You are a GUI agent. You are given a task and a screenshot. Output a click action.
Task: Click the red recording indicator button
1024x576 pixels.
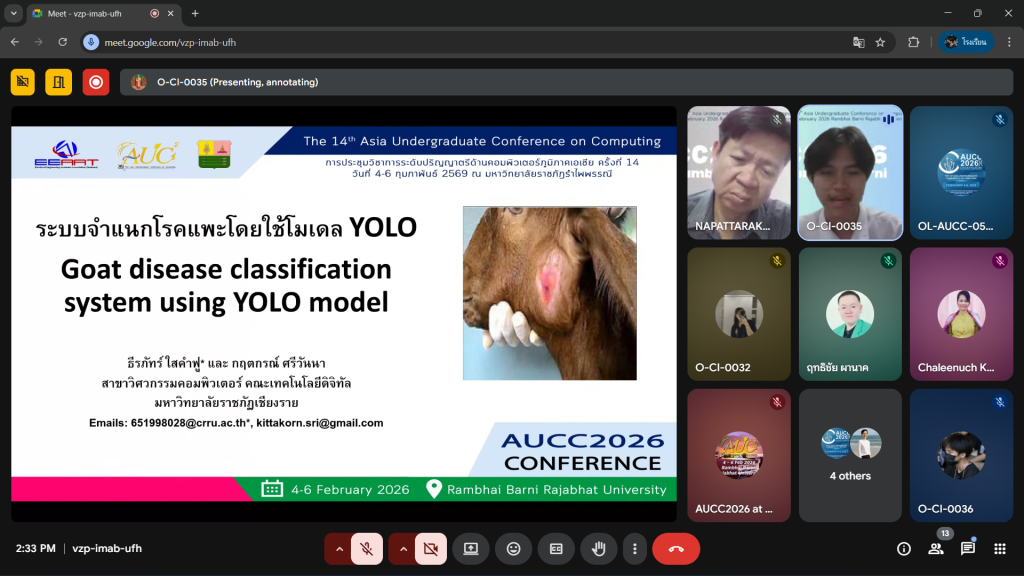tap(96, 82)
